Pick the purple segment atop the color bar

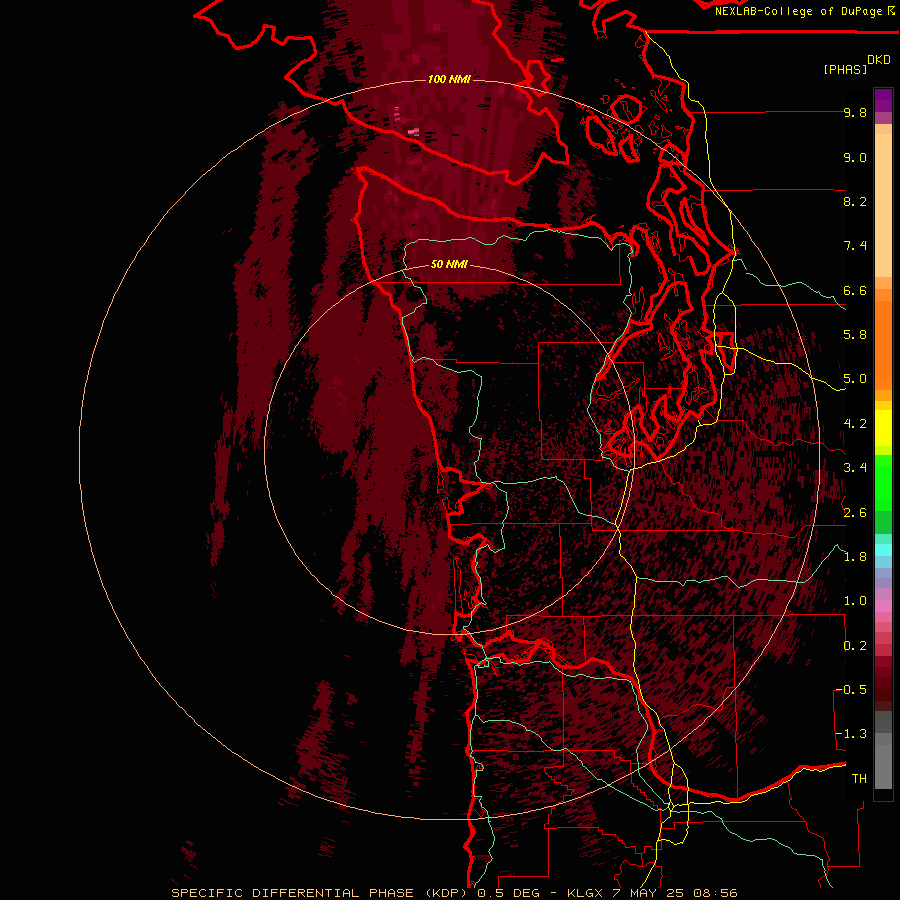pyautogui.click(x=883, y=100)
